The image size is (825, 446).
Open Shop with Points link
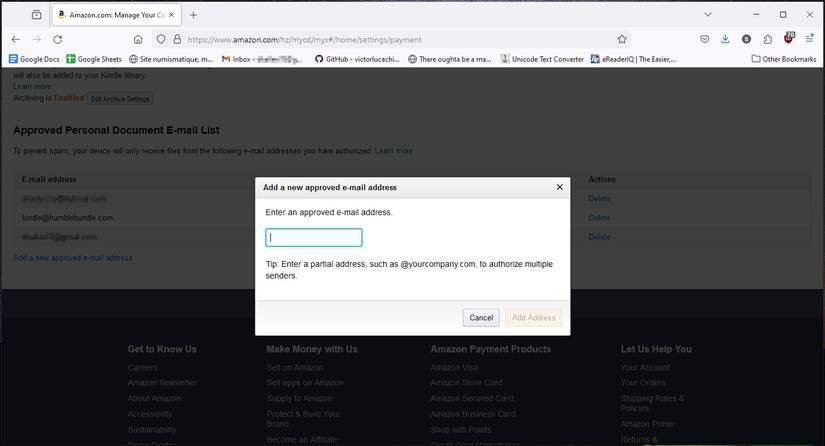(460, 430)
